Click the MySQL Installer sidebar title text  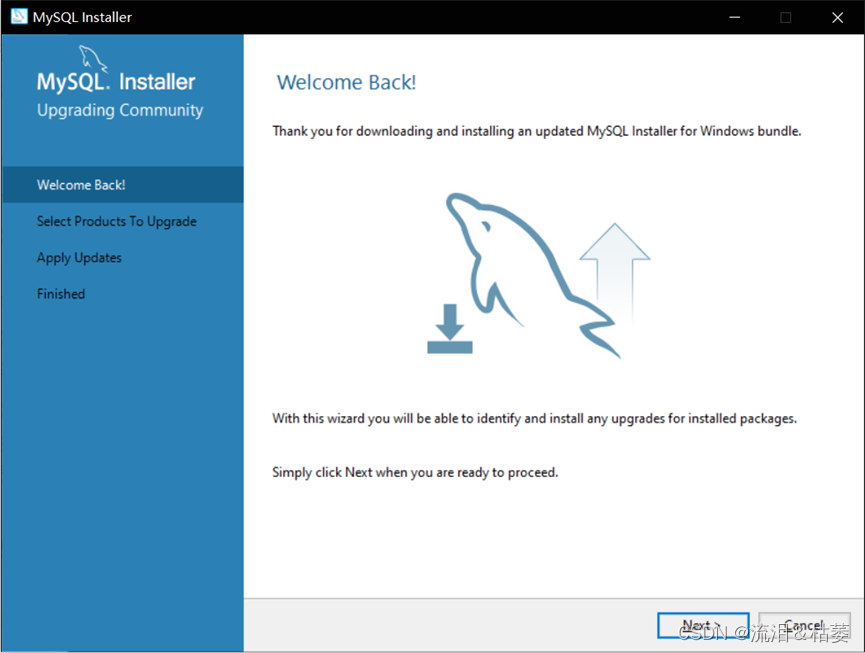coord(116,82)
